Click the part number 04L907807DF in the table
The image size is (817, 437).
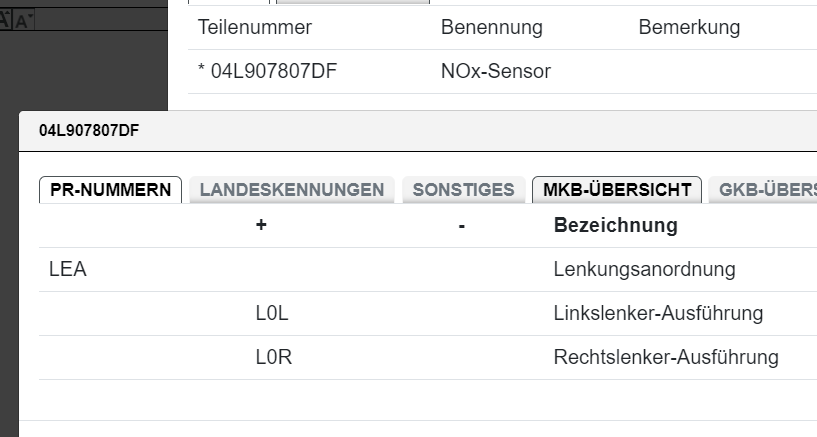click(x=259, y=71)
